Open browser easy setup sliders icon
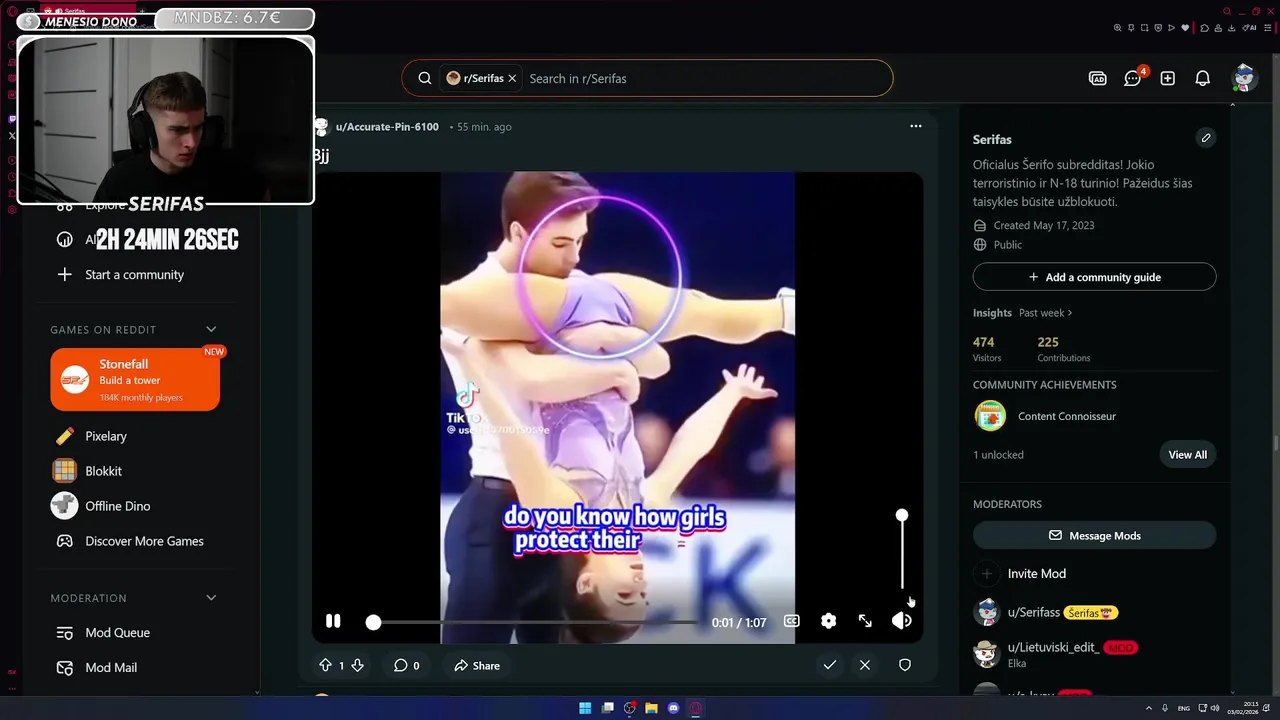The height and width of the screenshot is (720, 1280). pyautogui.click(x=1267, y=28)
